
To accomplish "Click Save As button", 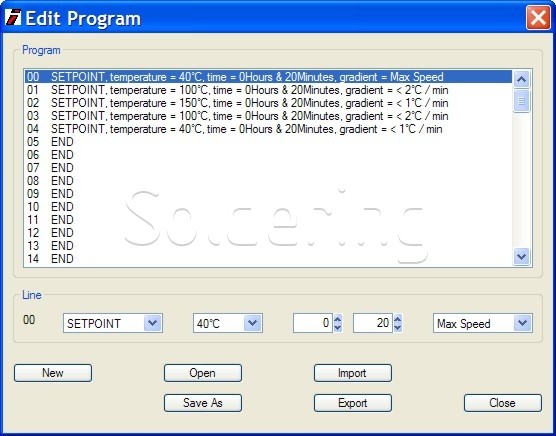I will tap(203, 403).
